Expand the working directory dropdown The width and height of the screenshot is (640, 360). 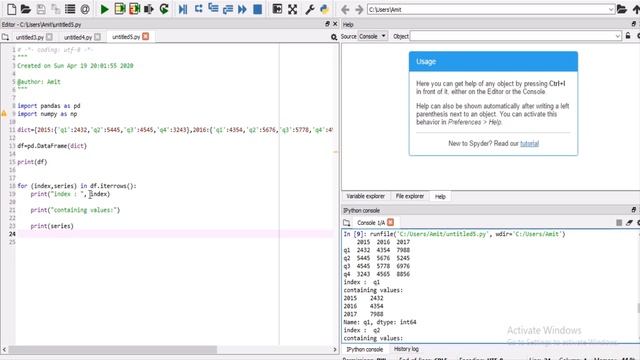pos(611,9)
